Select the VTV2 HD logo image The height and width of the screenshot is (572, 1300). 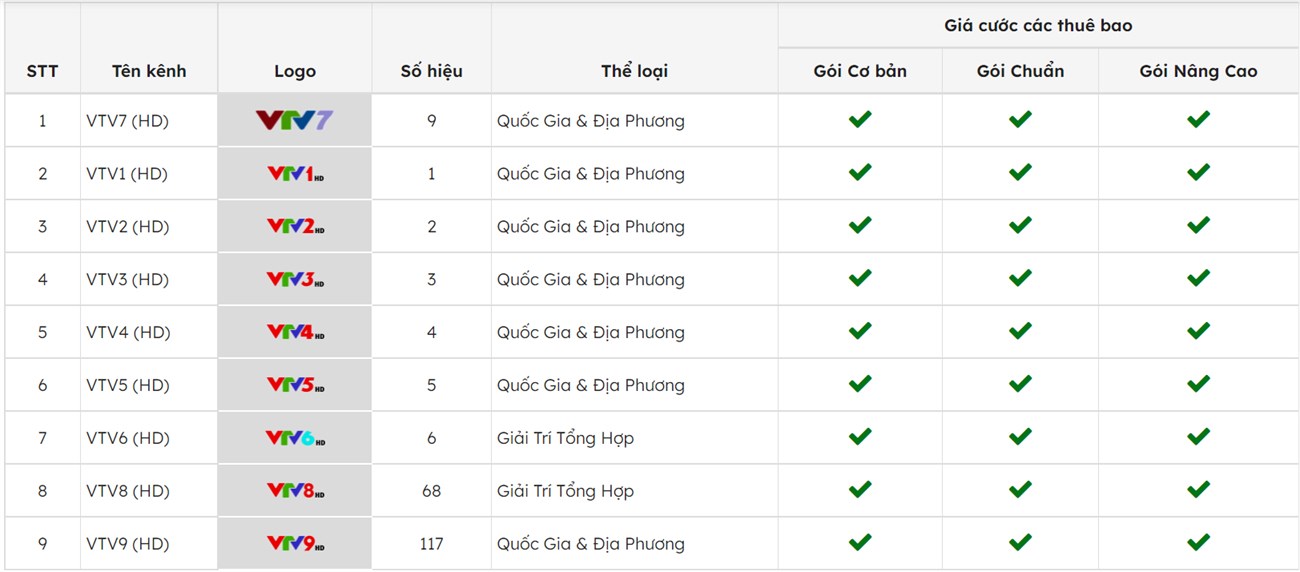(294, 227)
